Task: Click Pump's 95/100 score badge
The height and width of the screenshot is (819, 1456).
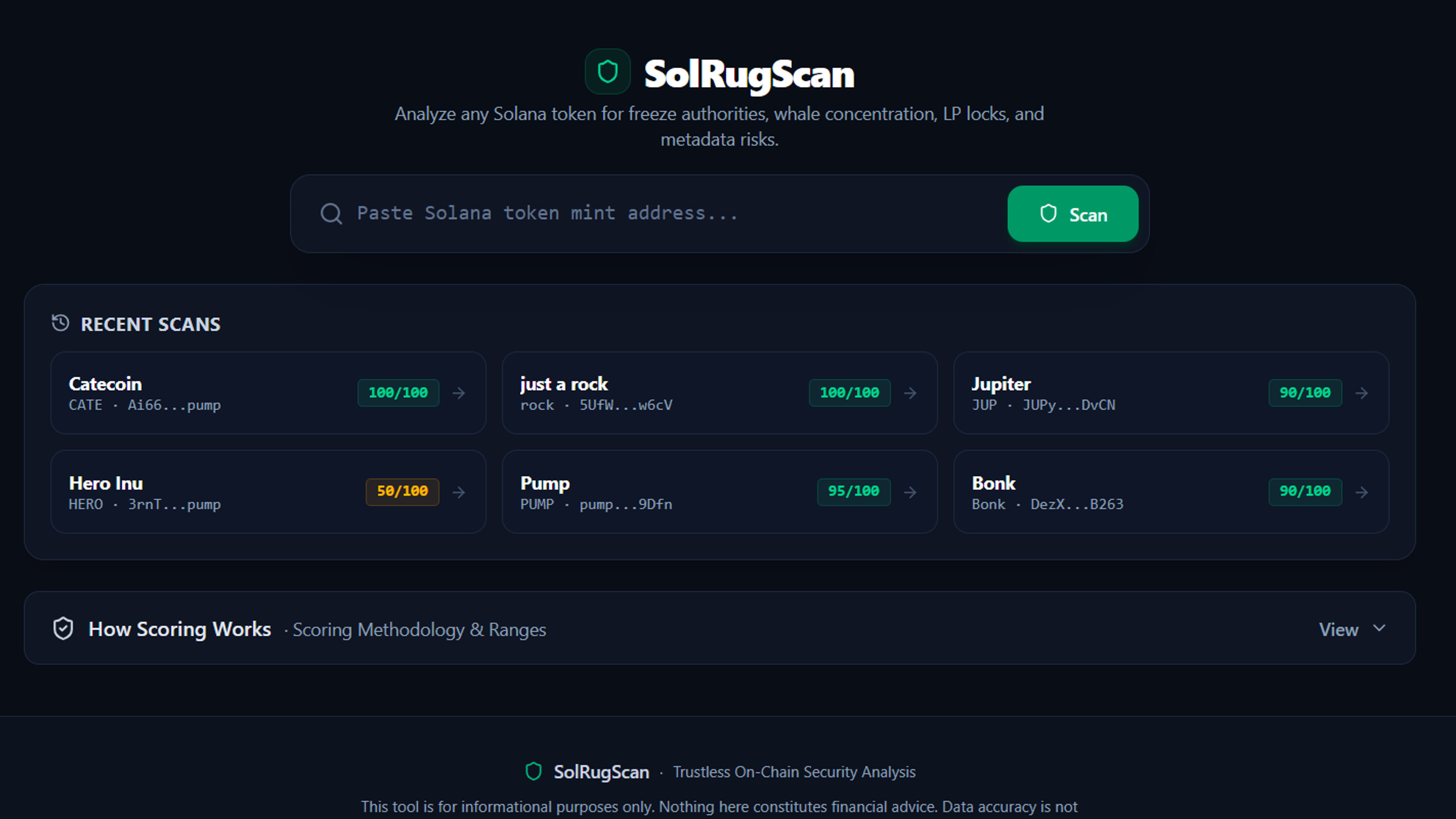Action: 854,492
